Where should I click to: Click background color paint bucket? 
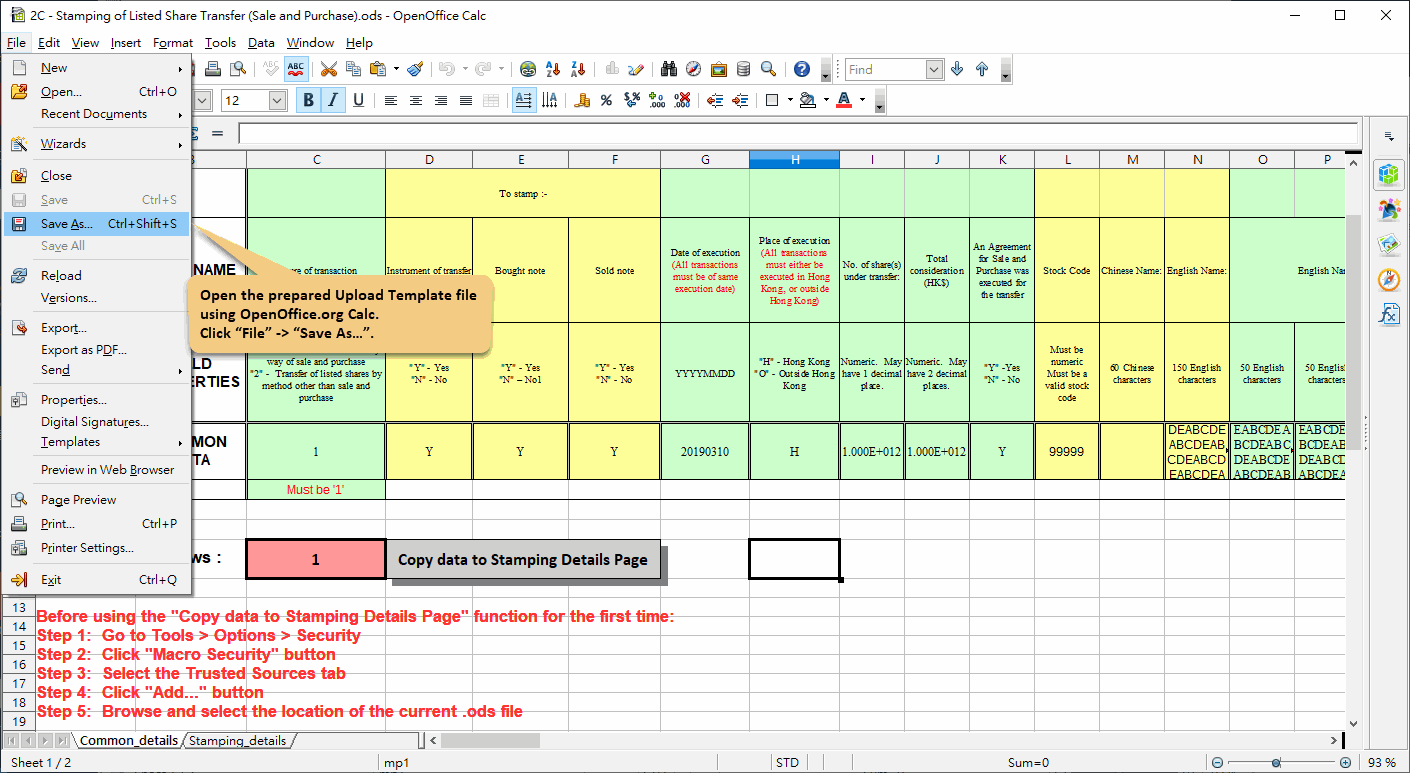click(x=808, y=100)
